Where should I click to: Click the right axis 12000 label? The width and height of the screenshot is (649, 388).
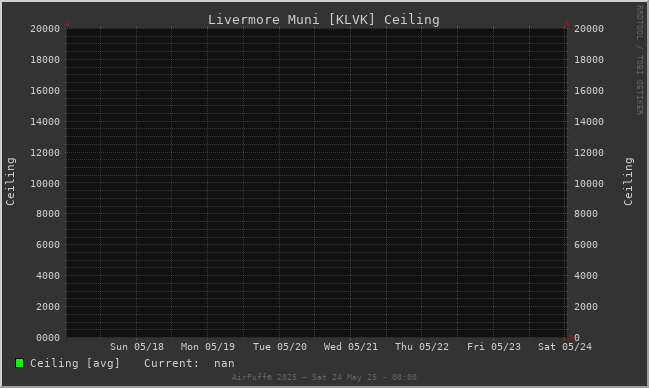pos(589,153)
